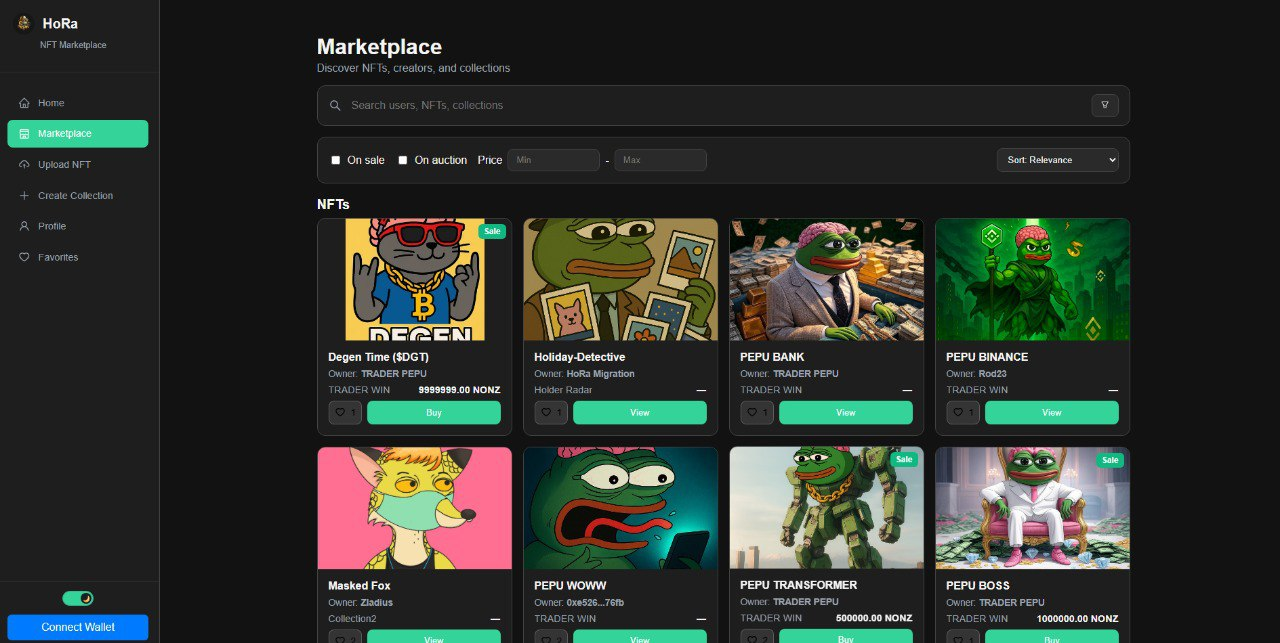
Task: Click the magnifier search icon
Action: 335,105
